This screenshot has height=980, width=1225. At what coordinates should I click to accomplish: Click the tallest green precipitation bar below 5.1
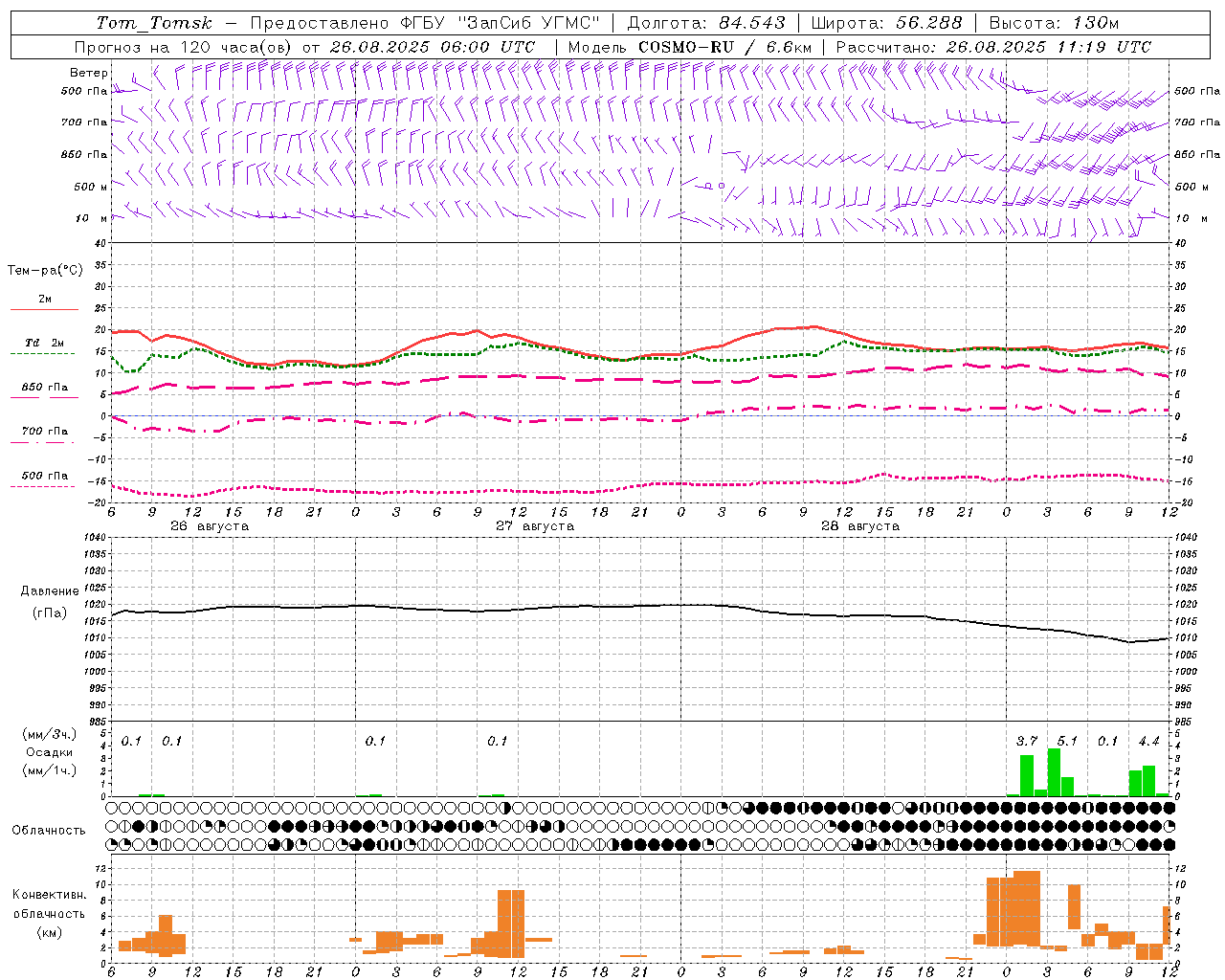pos(1054,771)
